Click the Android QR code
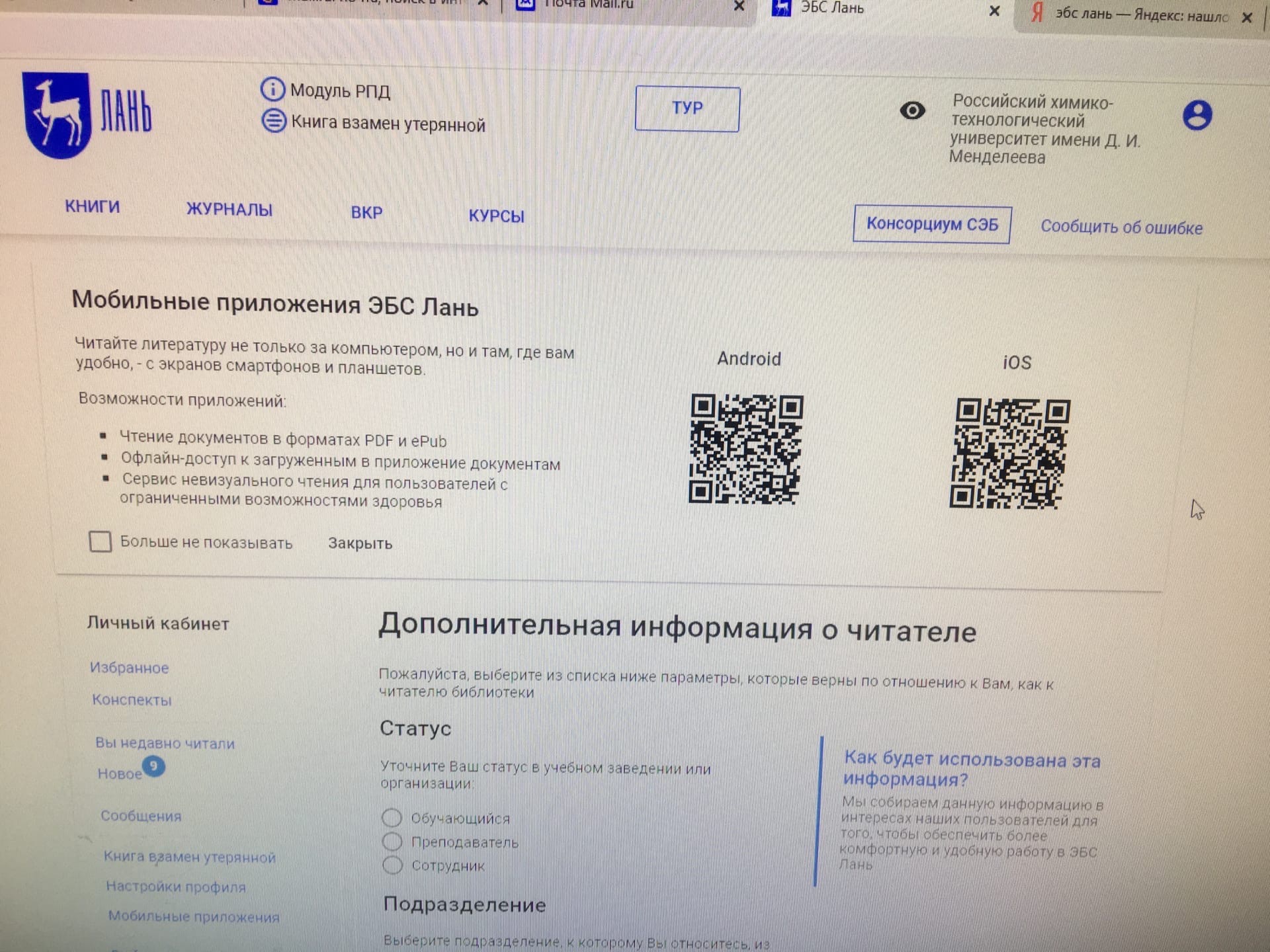The image size is (1270, 952). [745, 448]
